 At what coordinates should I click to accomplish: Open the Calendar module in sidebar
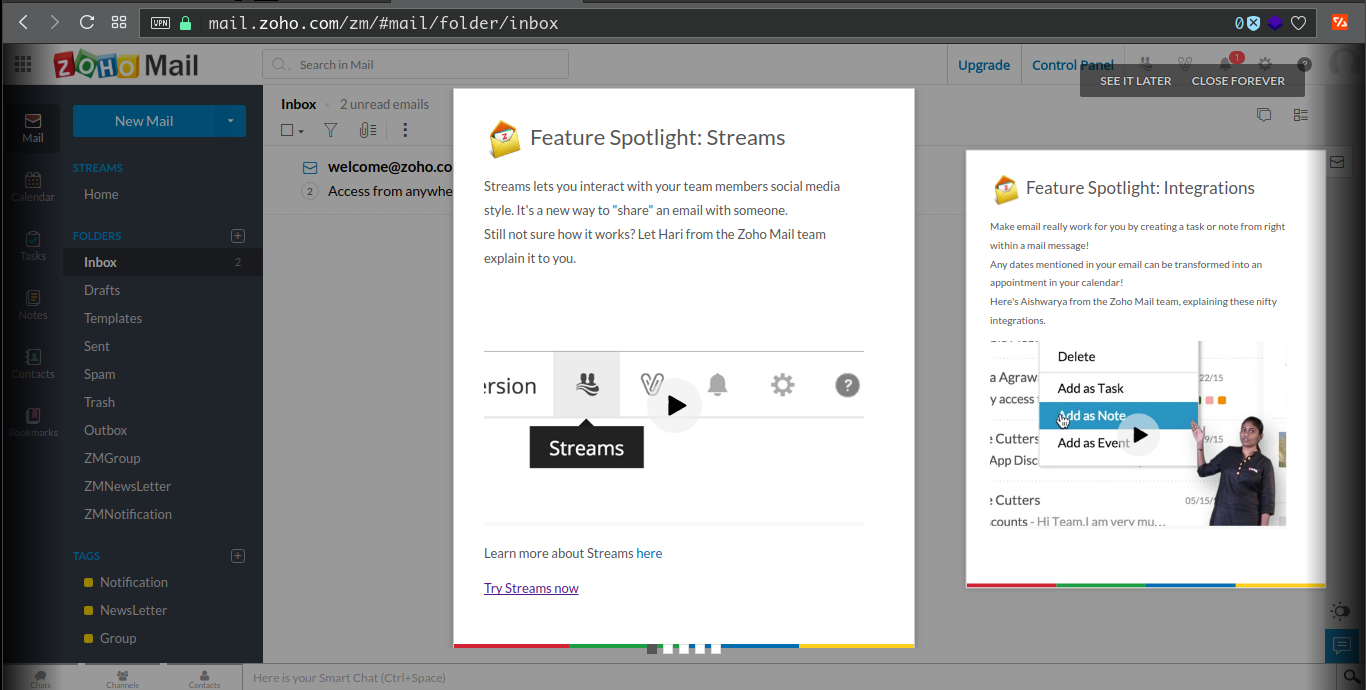(x=33, y=187)
